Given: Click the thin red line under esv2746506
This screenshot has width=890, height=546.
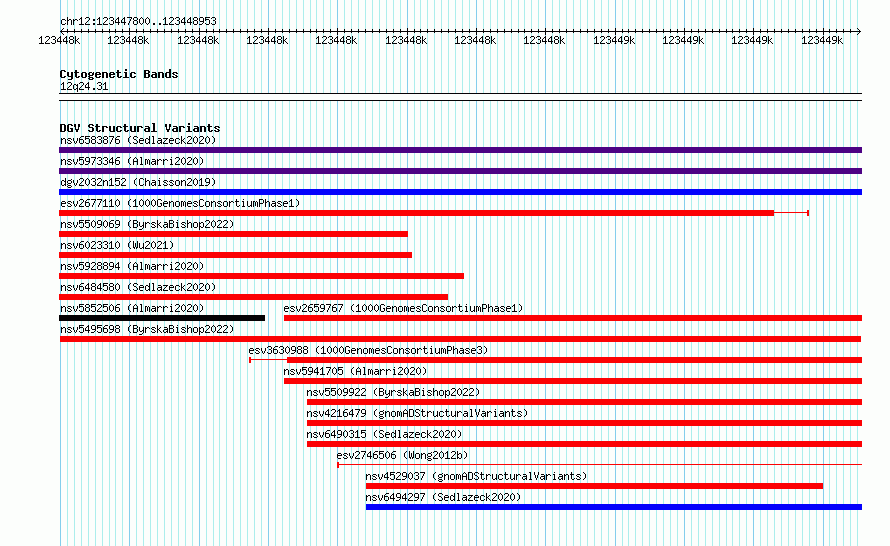Looking at the screenshot, I should click(x=599, y=465).
